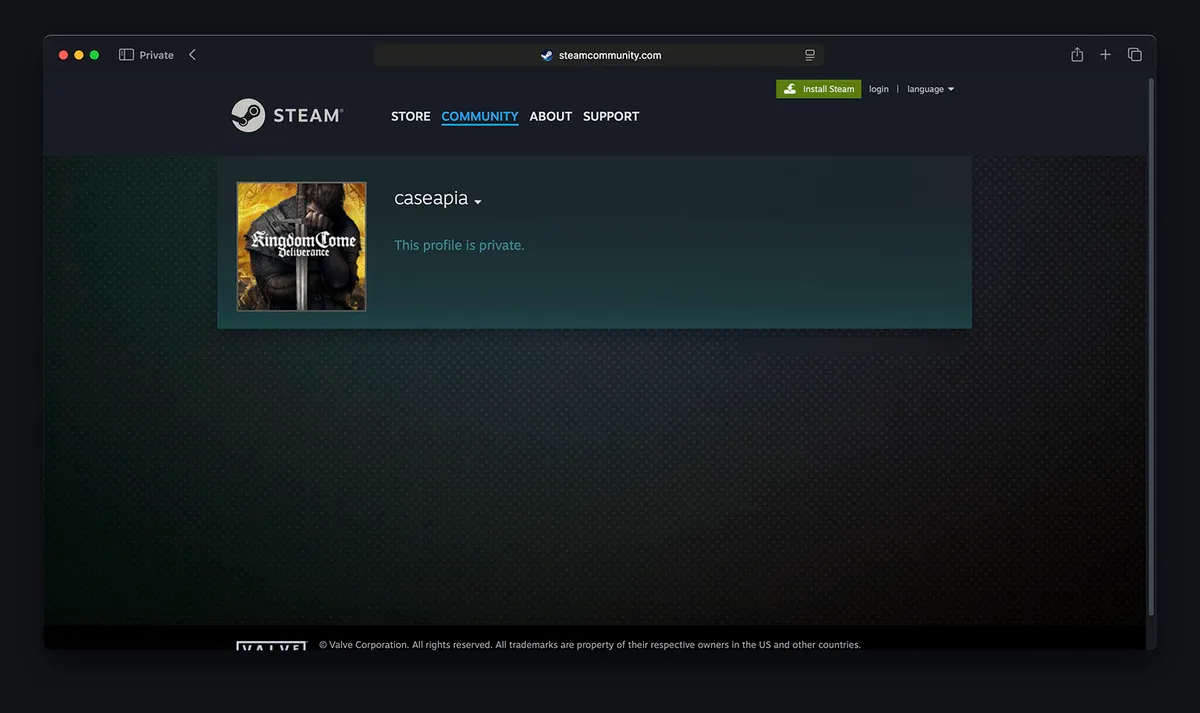Image resolution: width=1200 pixels, height=713 pixels.
Task: Click the yellow minimize window button
Action: (x=79, y=55)
